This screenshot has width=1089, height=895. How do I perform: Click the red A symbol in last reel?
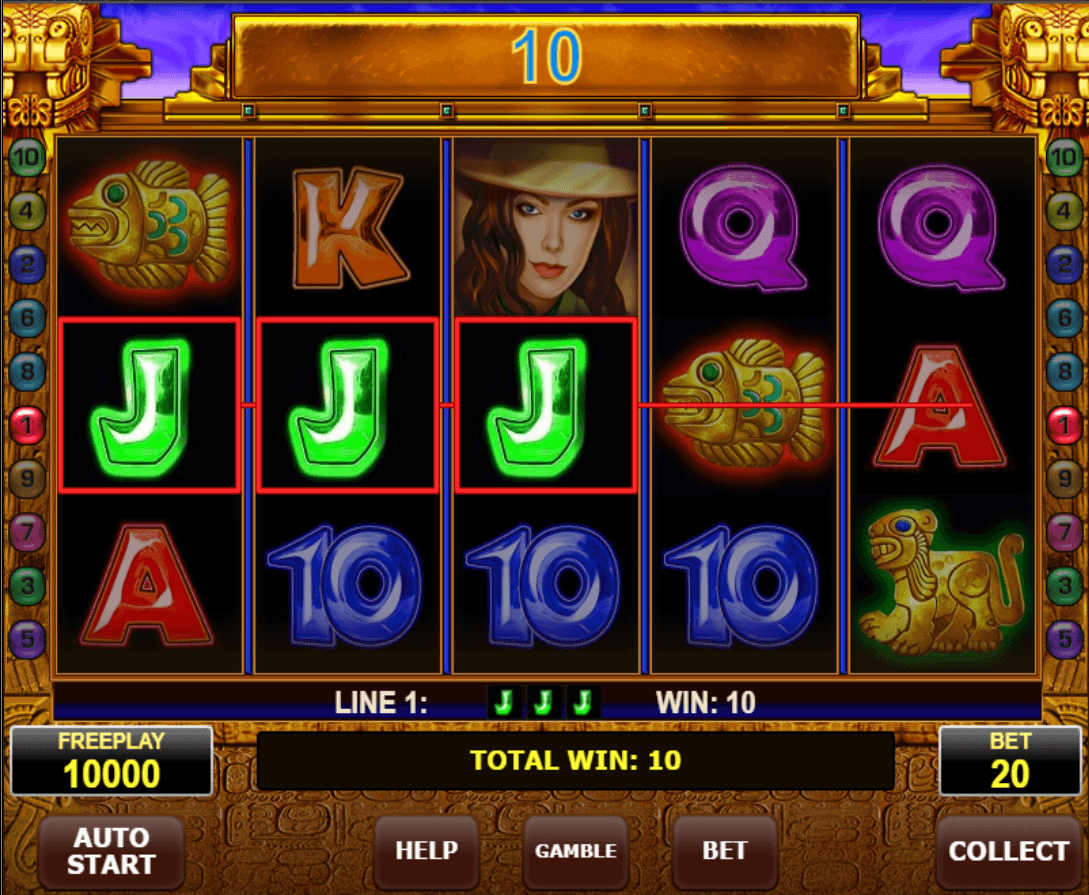(x=940, y=407)
